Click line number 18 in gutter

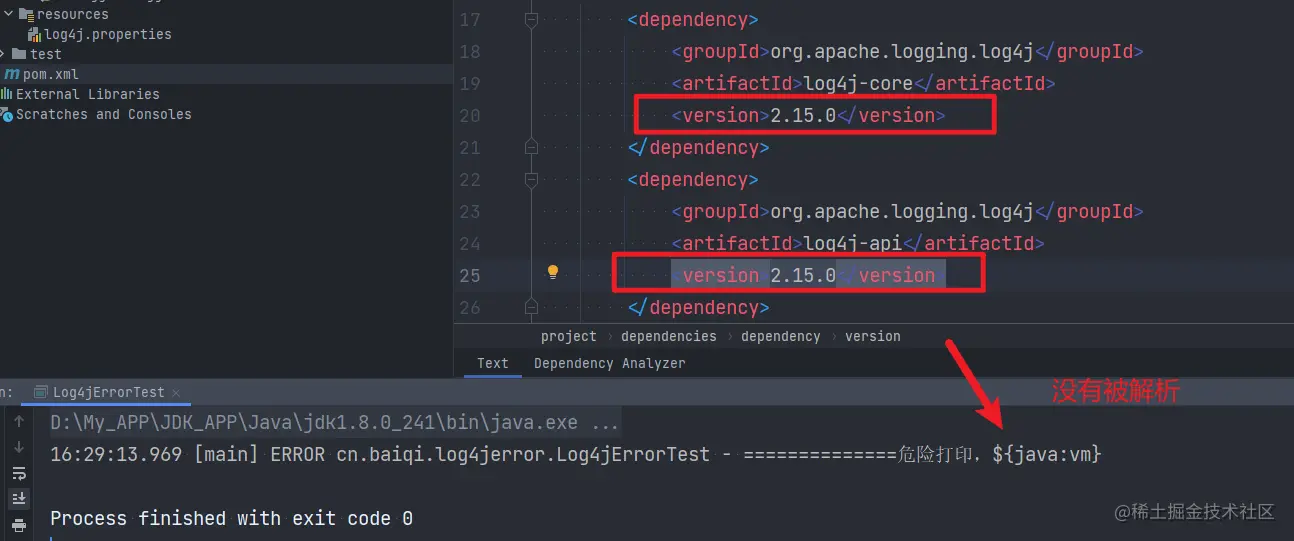coord(470,51)
